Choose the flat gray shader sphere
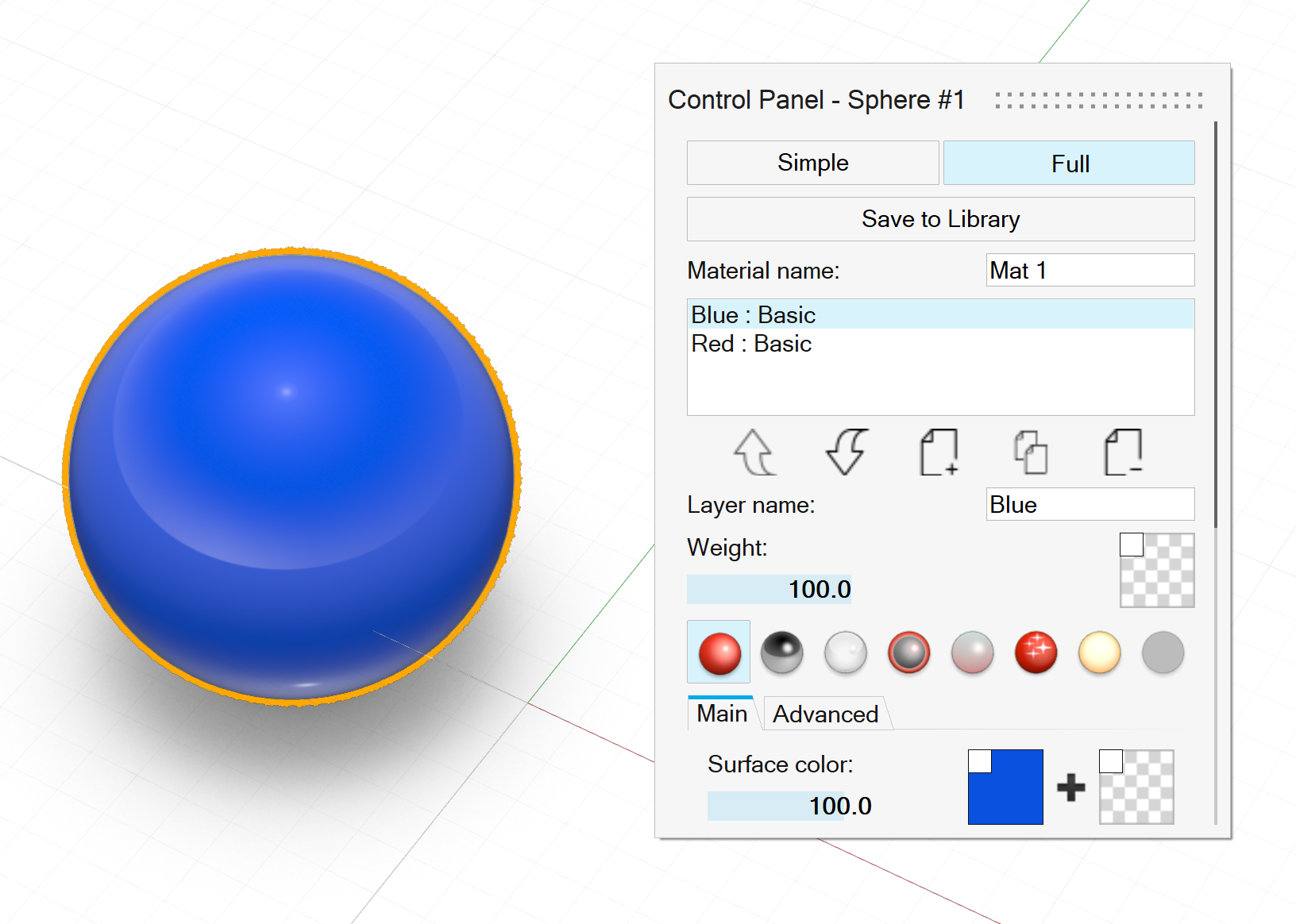 (1163, 653)
